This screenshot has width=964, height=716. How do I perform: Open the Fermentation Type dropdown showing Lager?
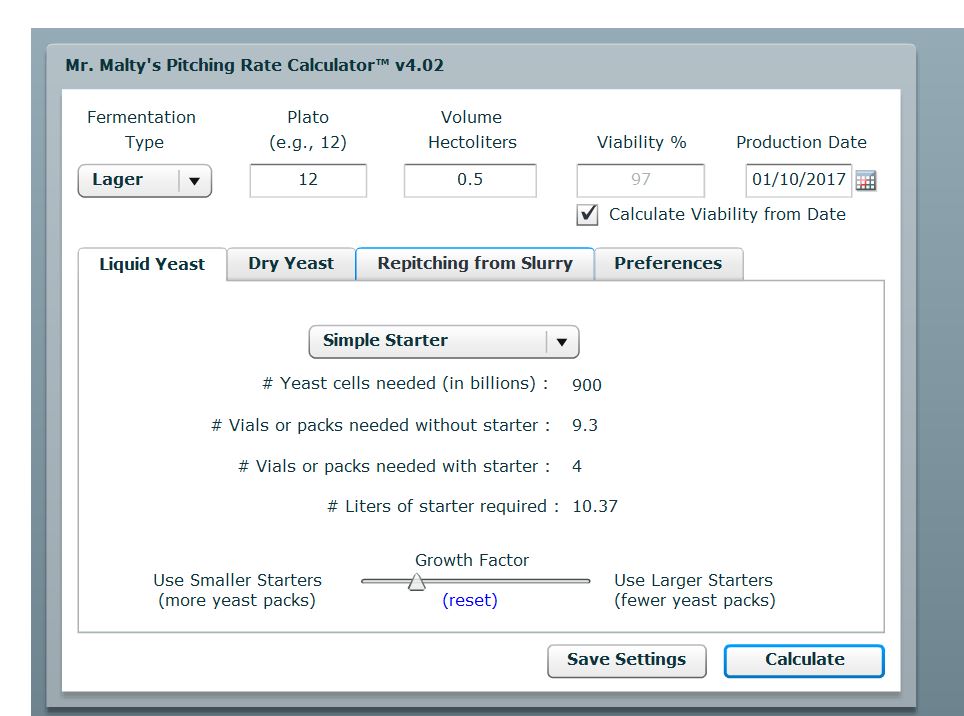point(145,181)
